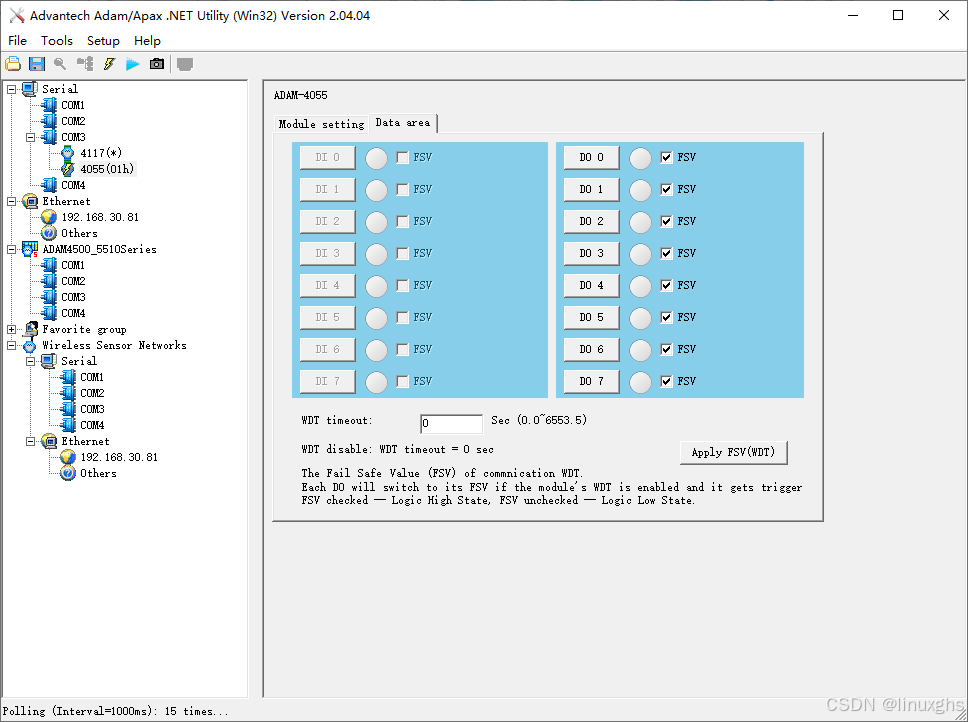This screenshot has width=968, height=722.
Task: Click the Apply FSV(WDT) button
Action: pyautogui.click(x=733, y=452)
